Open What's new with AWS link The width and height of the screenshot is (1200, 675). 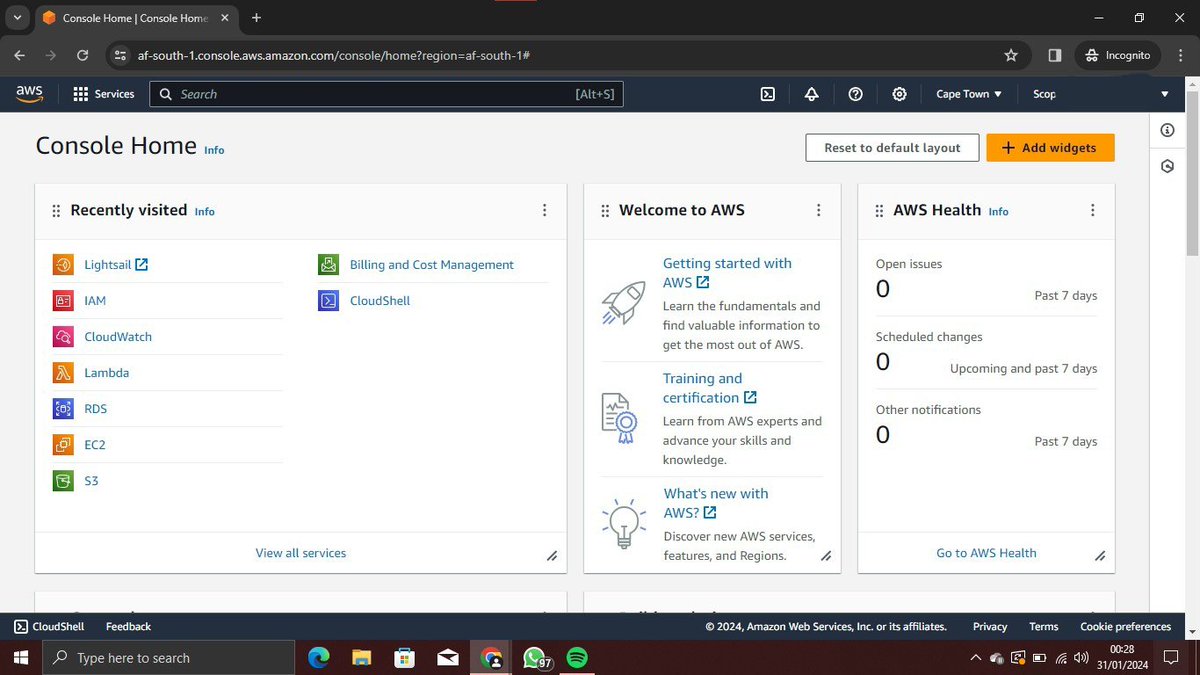[x=716, y=503]
